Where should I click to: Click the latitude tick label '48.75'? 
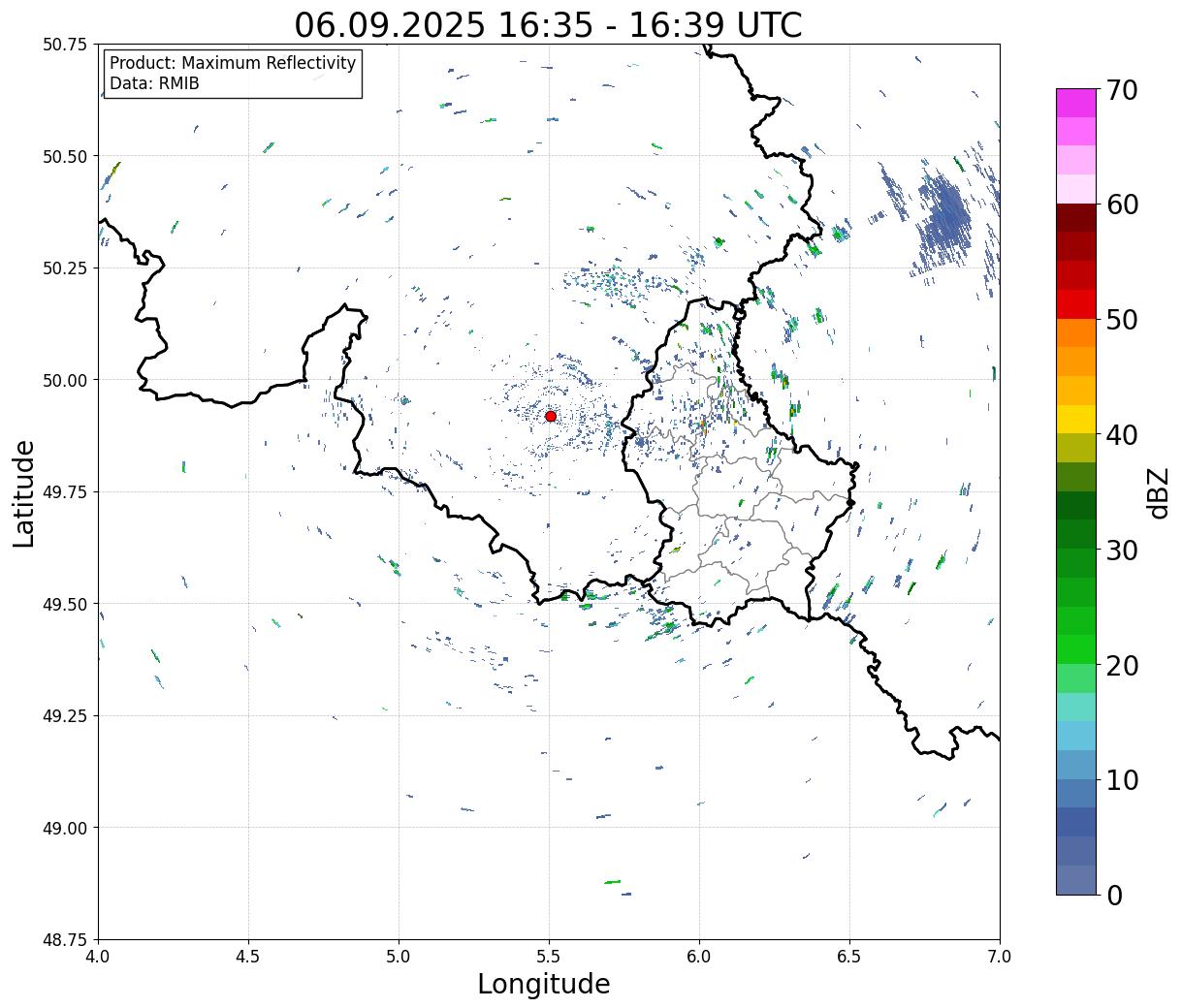click(65, 940)
